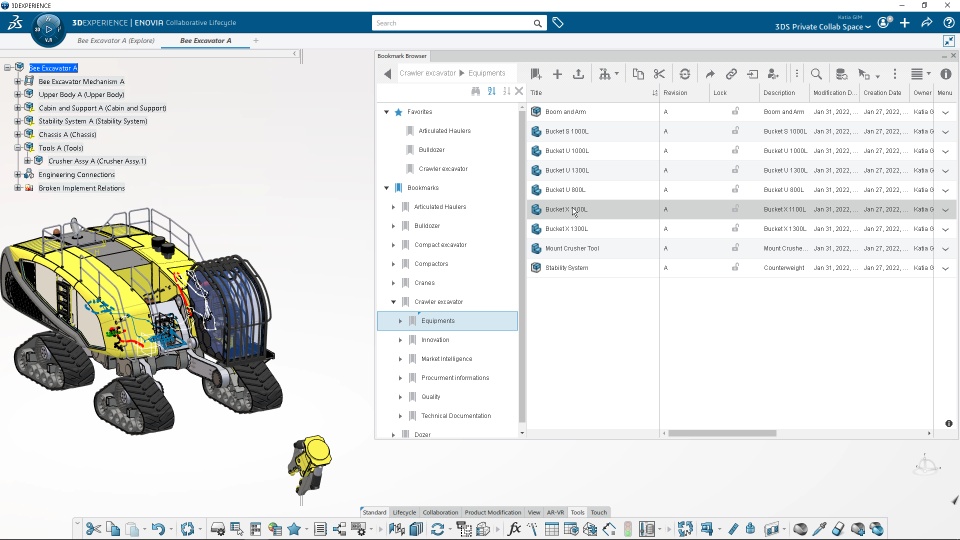Click the help question mark icon in top bar
960x540 pixels.
tap(948, 23)
